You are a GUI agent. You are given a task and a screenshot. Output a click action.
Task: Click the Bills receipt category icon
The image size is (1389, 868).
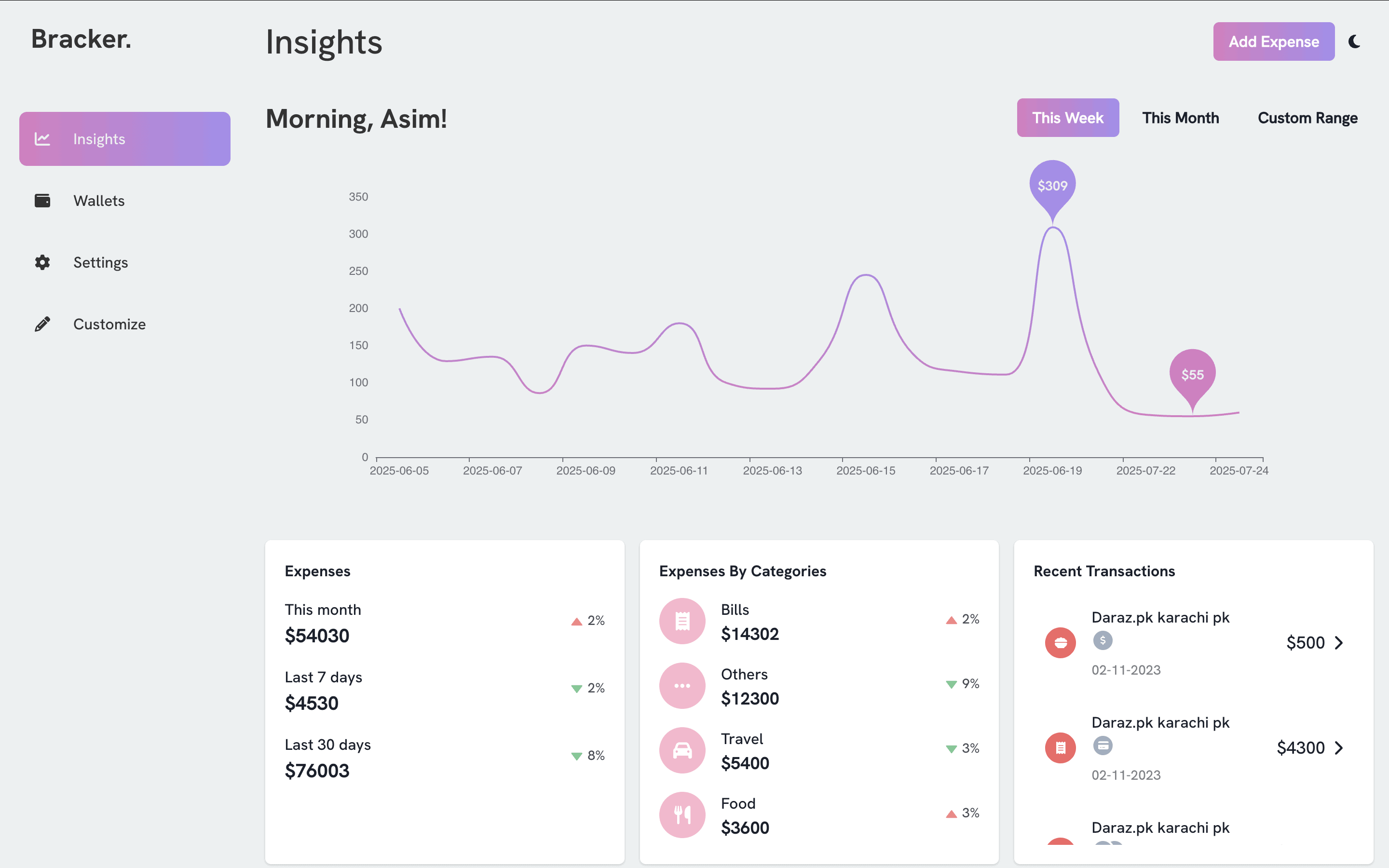pyautogui.click(x=681, y=621)
